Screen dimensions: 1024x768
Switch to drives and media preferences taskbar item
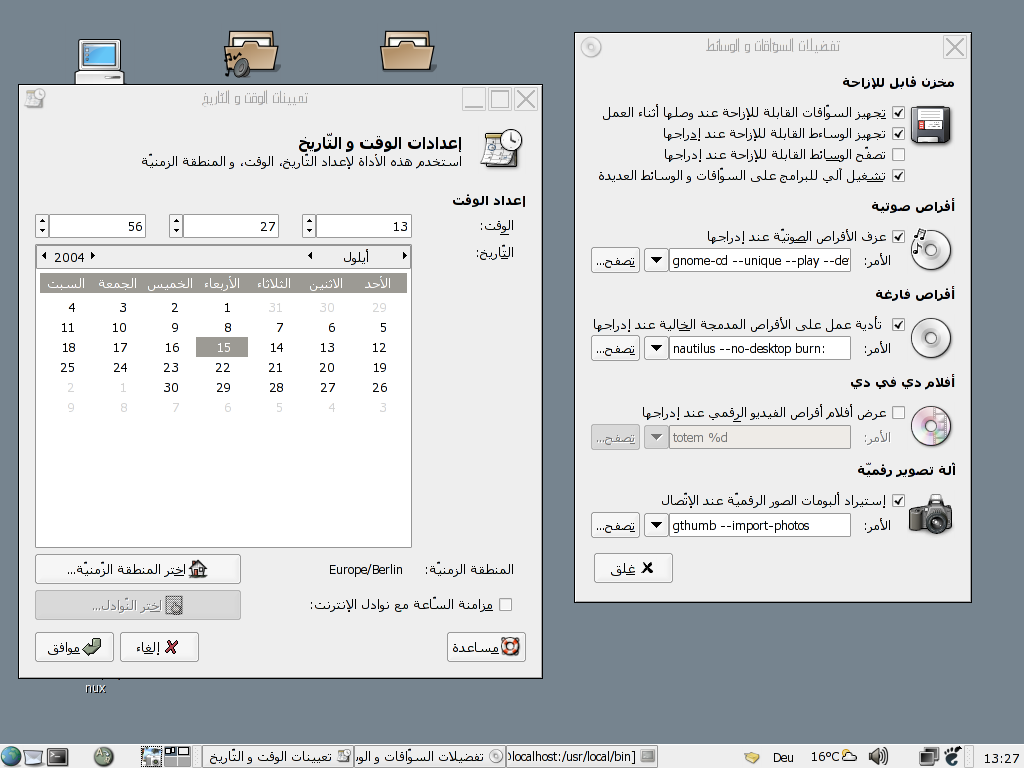coord(430,756)
